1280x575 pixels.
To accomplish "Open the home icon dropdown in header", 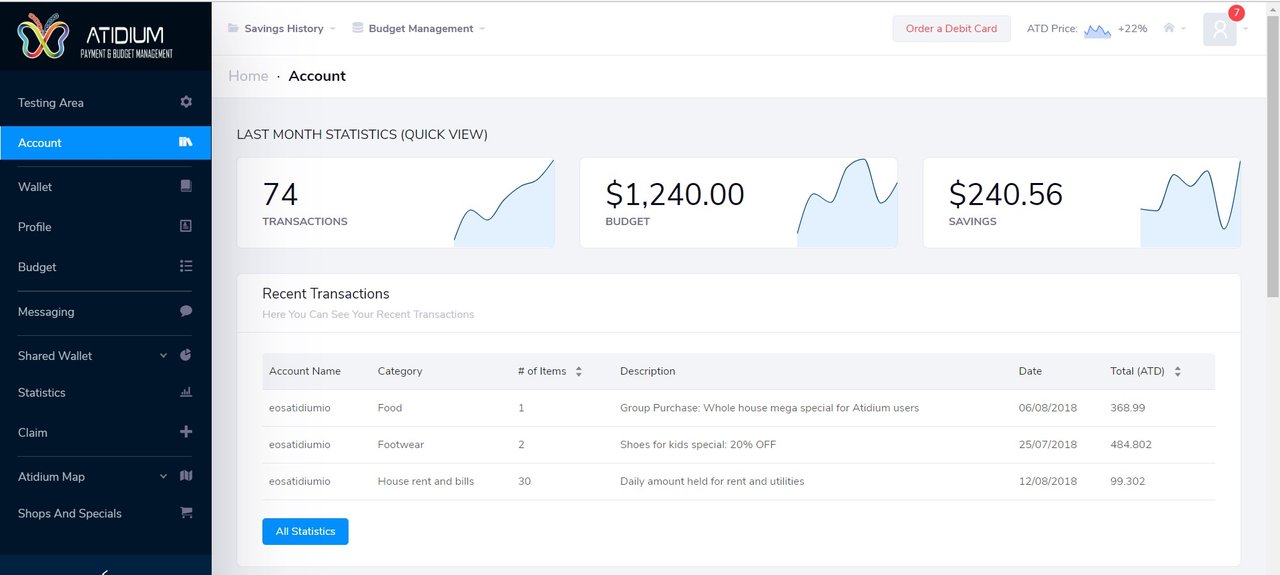I will 1174,28.
